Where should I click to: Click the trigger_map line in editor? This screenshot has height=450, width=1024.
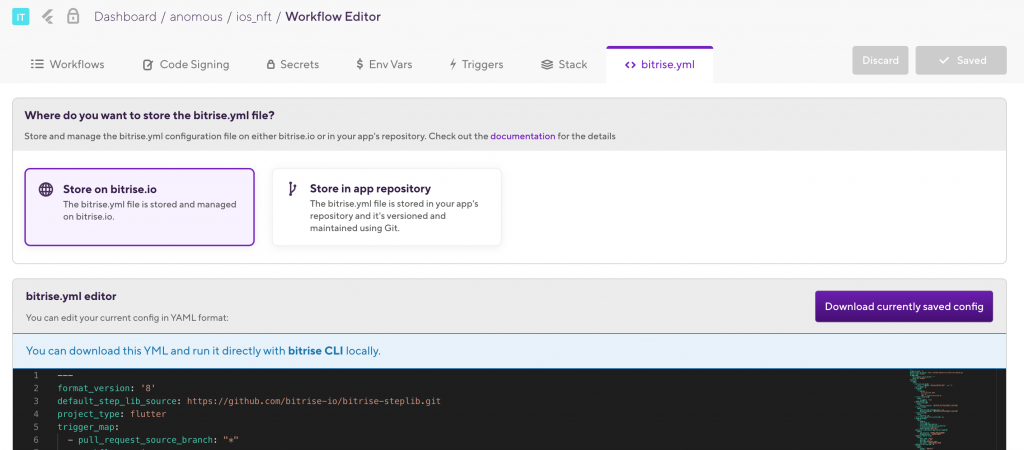89,427
